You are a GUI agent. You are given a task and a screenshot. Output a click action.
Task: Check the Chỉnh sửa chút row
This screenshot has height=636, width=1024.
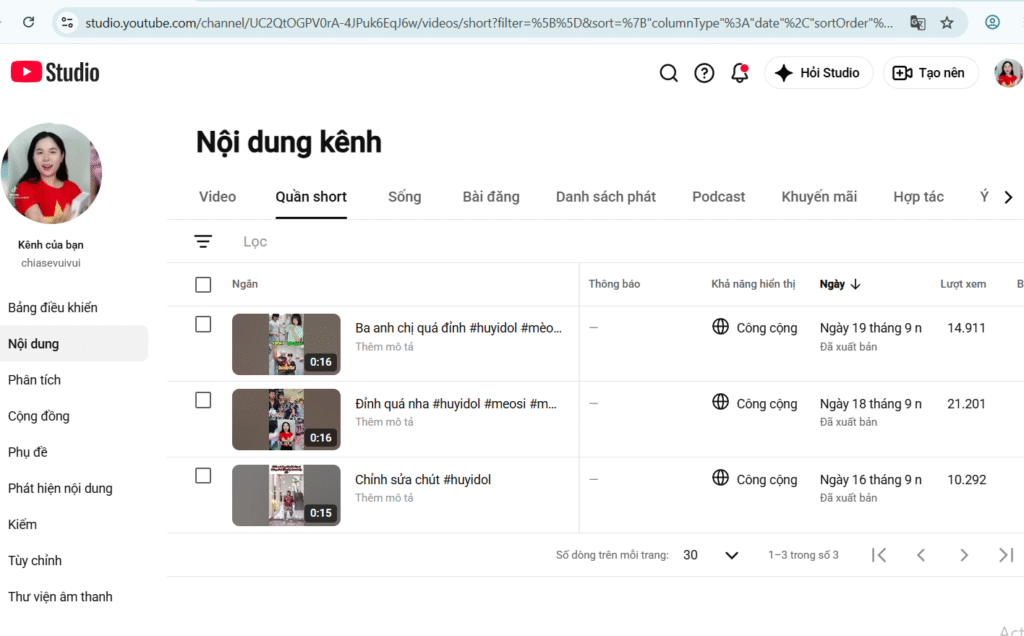[x=203, y=476]
